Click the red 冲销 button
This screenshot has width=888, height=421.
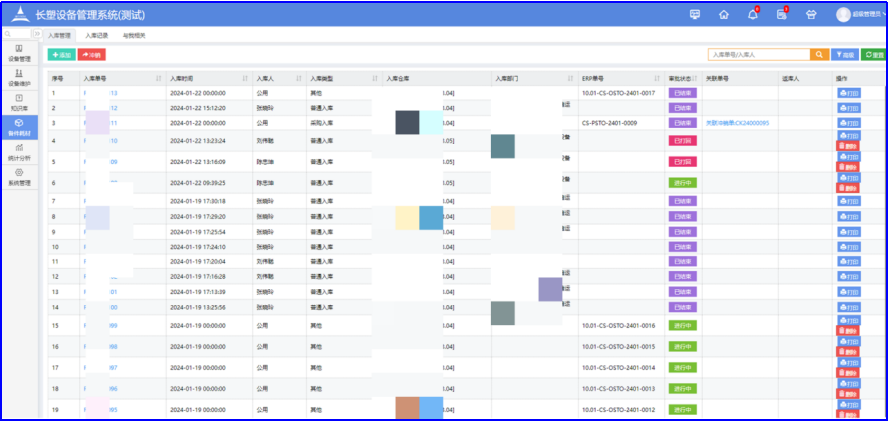point(91,54)
